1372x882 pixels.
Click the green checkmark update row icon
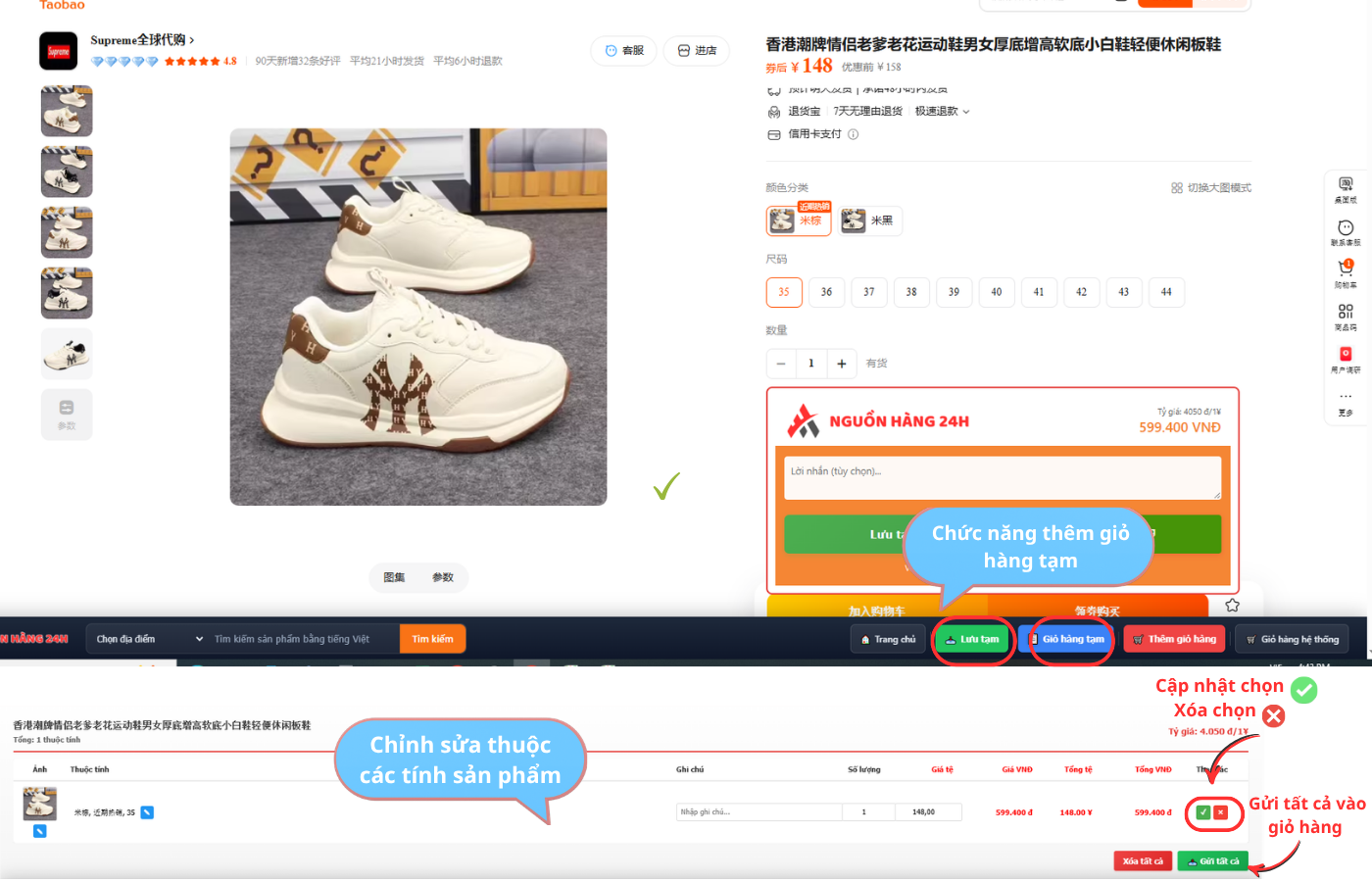(1202, 812)
